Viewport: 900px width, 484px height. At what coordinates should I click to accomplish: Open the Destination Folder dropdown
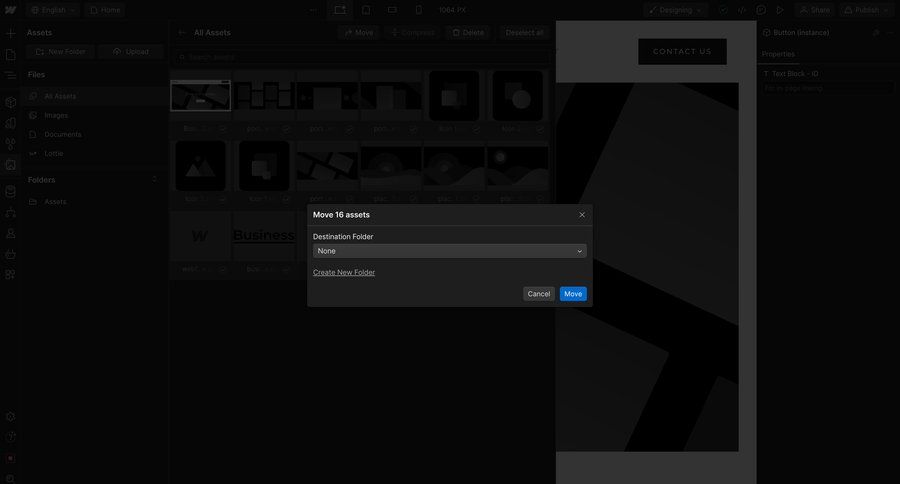[449, 251]
